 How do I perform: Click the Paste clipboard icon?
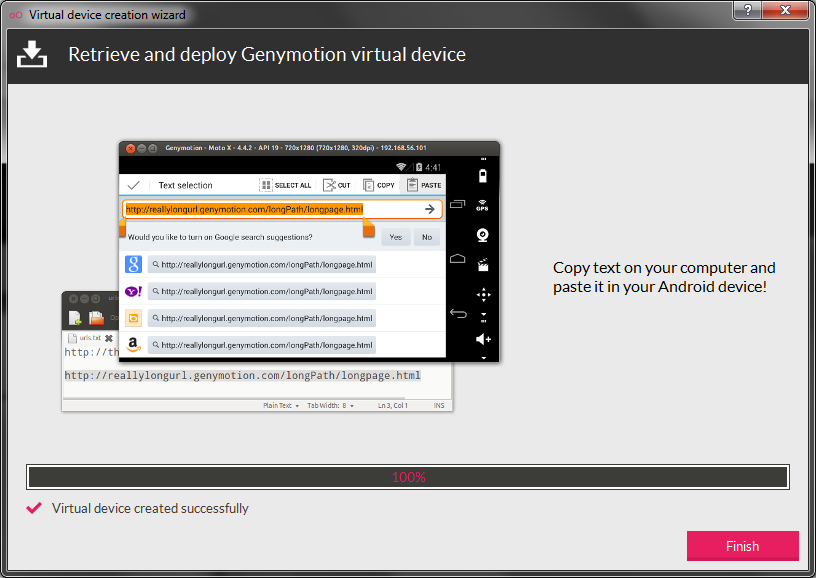coord(412,185)
